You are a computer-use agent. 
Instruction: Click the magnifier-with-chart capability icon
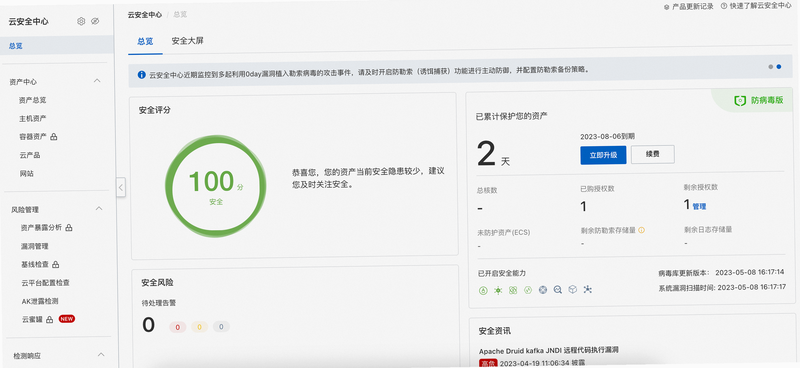(x=558, y=290)
